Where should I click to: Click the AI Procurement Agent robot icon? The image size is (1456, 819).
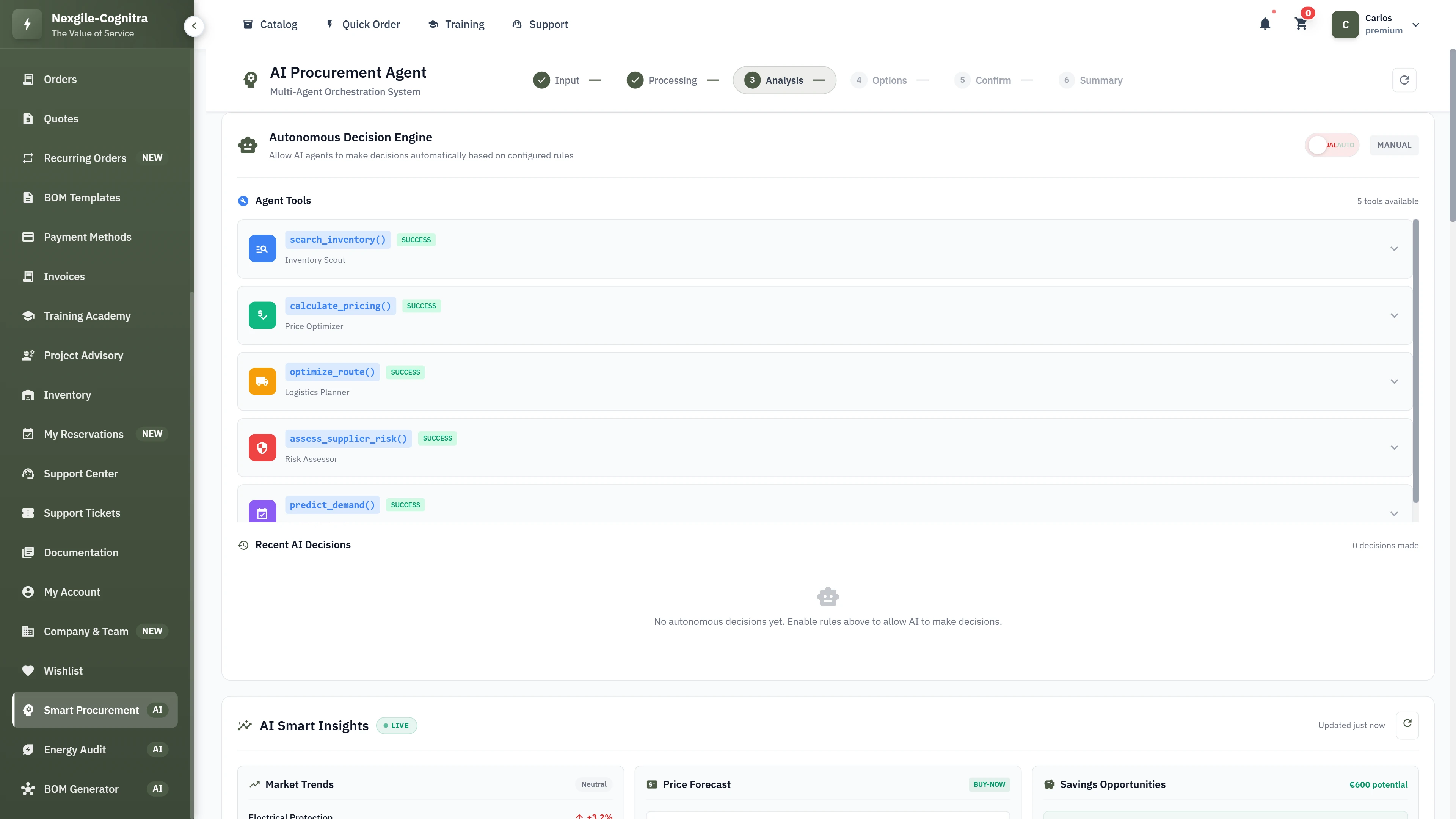pyautogui.click(x=250, y=79)
